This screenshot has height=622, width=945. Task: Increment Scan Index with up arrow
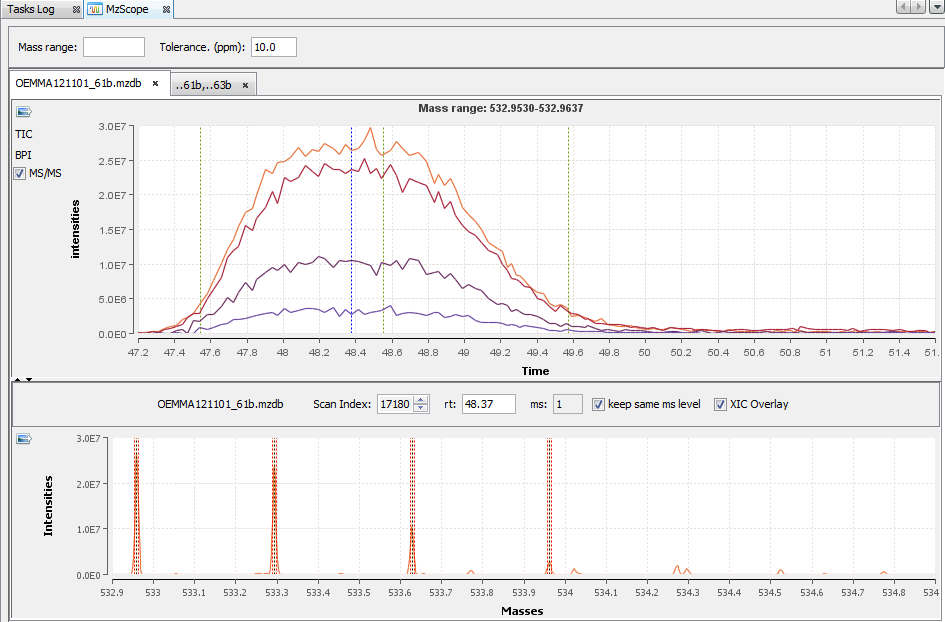(421, 400)
